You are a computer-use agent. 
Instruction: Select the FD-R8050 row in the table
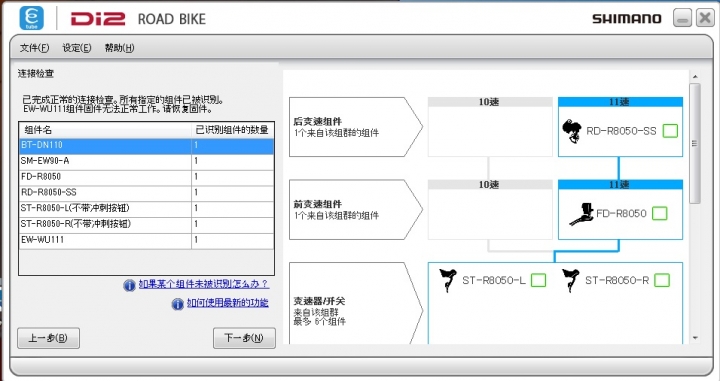(146, 177)
